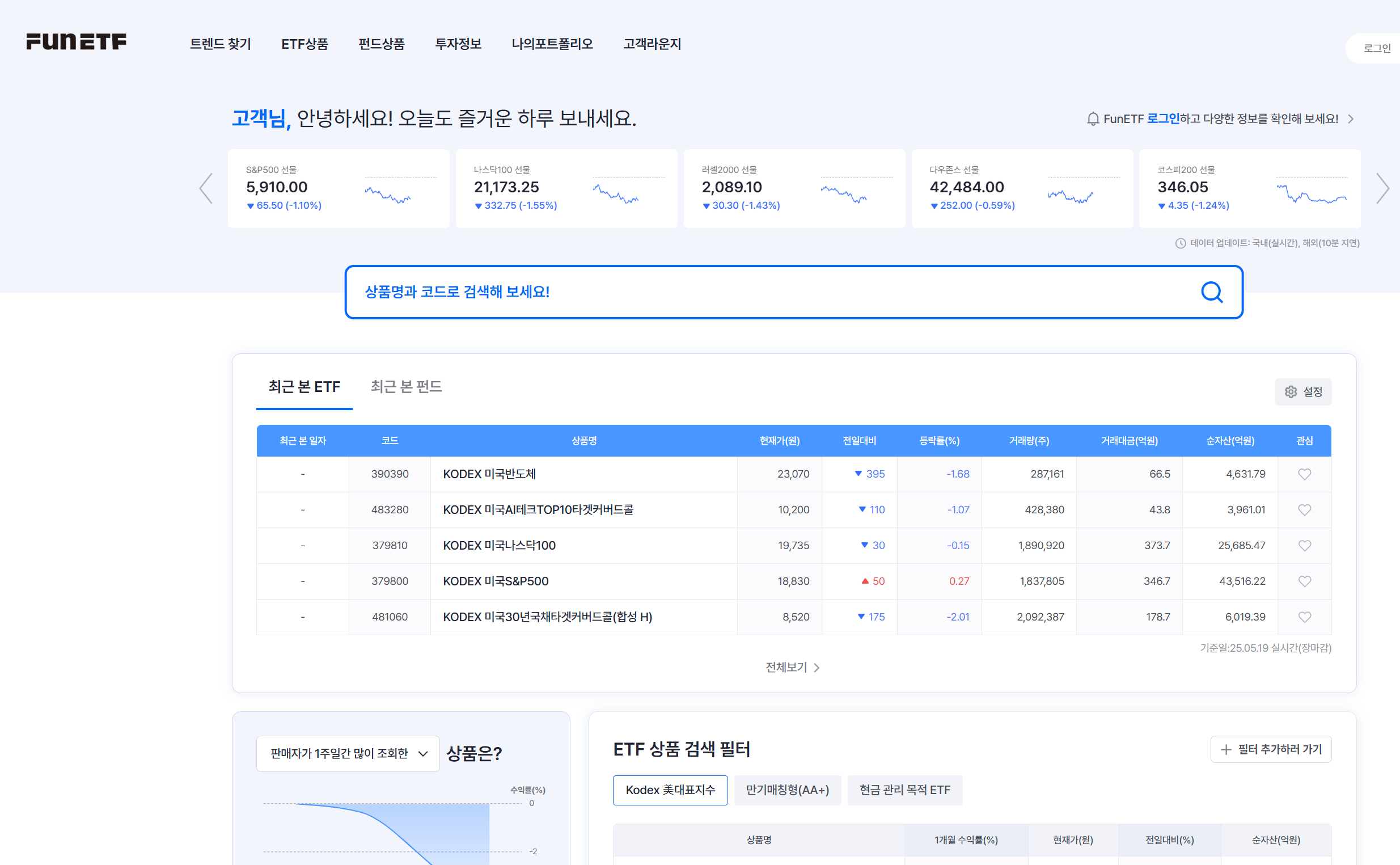Click the S&P500 선물 mini chart
Viewport: 1400px width, 865px height.
click(x=388, y=196)
